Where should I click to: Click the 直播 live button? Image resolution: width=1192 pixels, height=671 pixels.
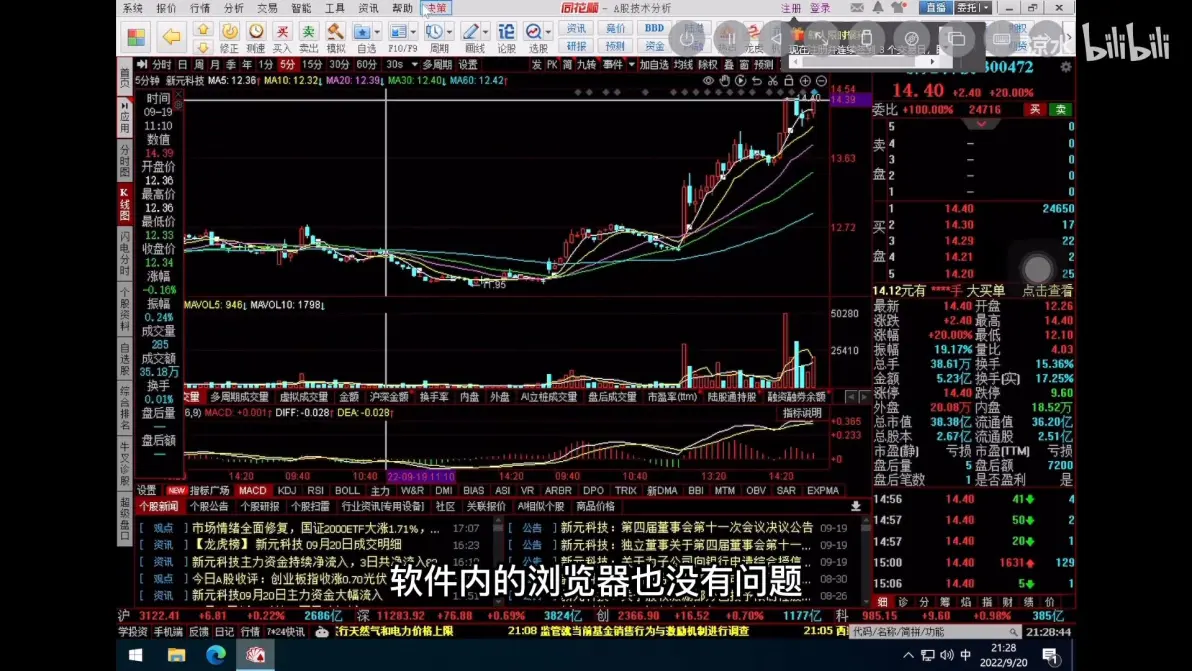click(936, 8)
